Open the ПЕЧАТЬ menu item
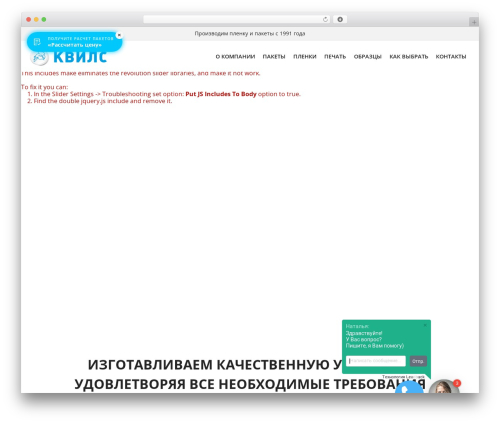 point(335,57)
